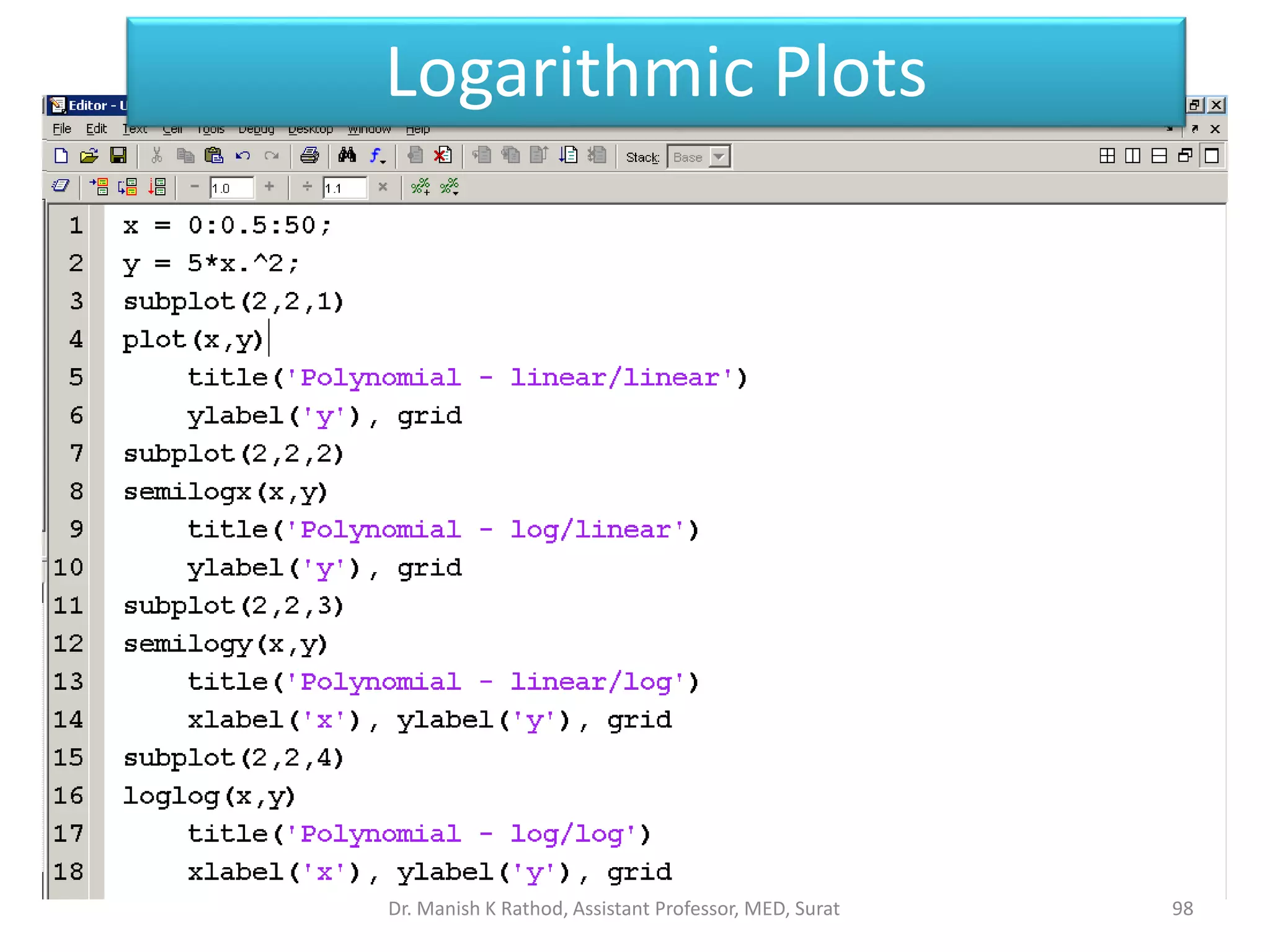Open the File menu
Screen dimensions: 1270x952
62,129
